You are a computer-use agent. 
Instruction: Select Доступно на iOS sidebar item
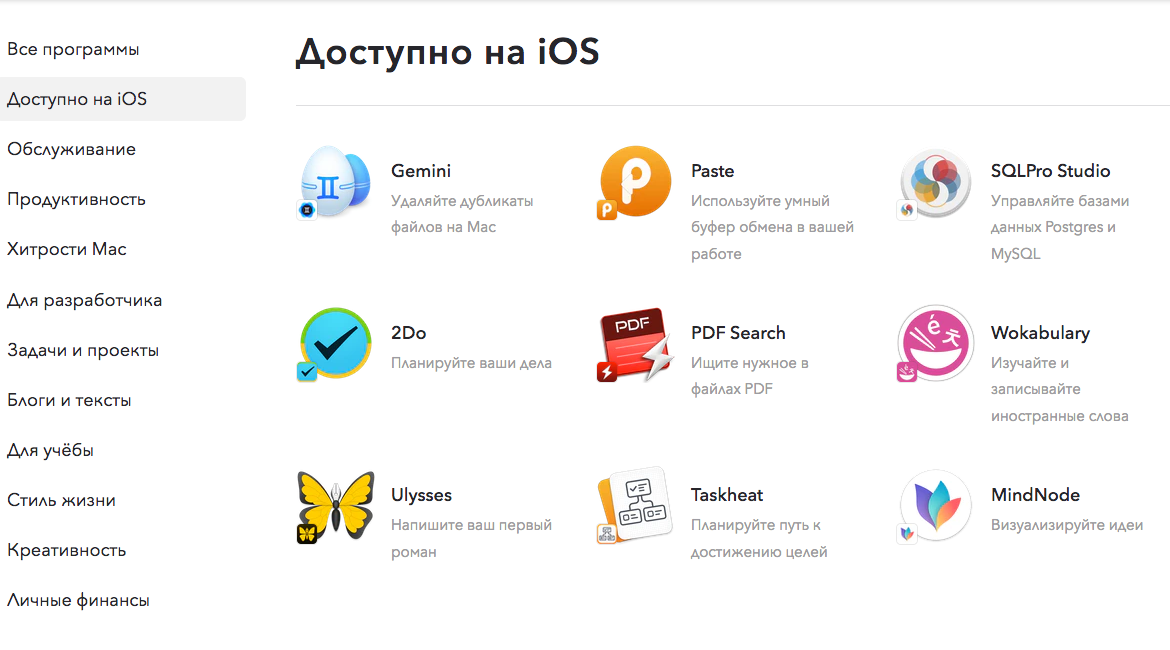123,99
